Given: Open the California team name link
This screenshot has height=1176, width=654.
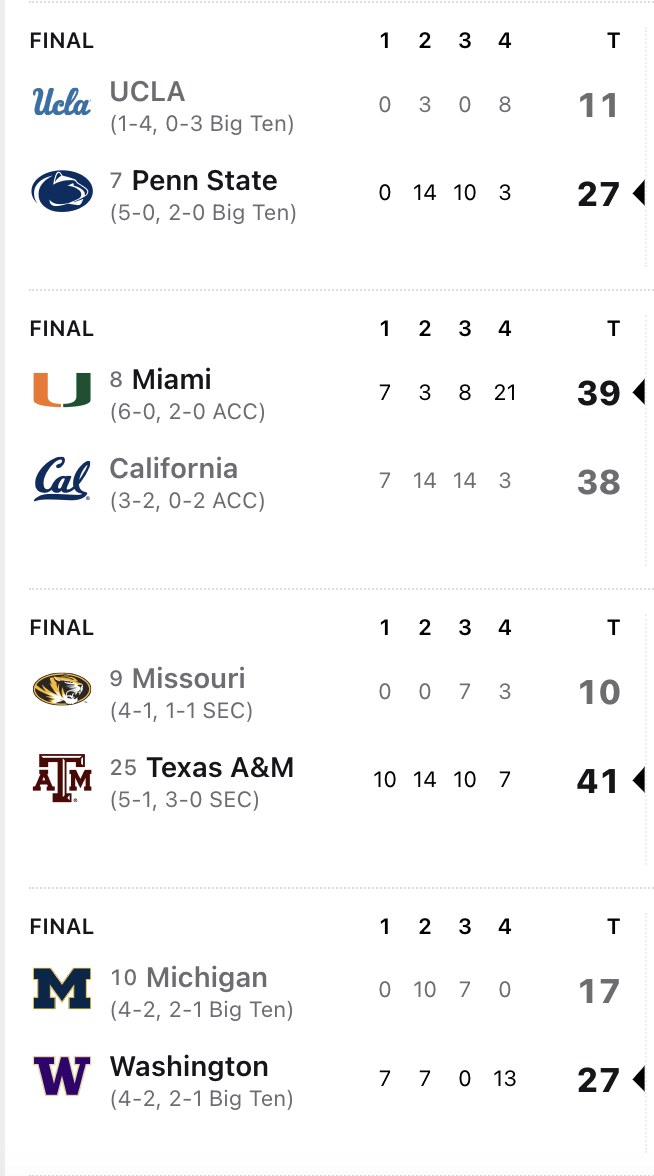Looking at the screenshot, I should (173, 469).
